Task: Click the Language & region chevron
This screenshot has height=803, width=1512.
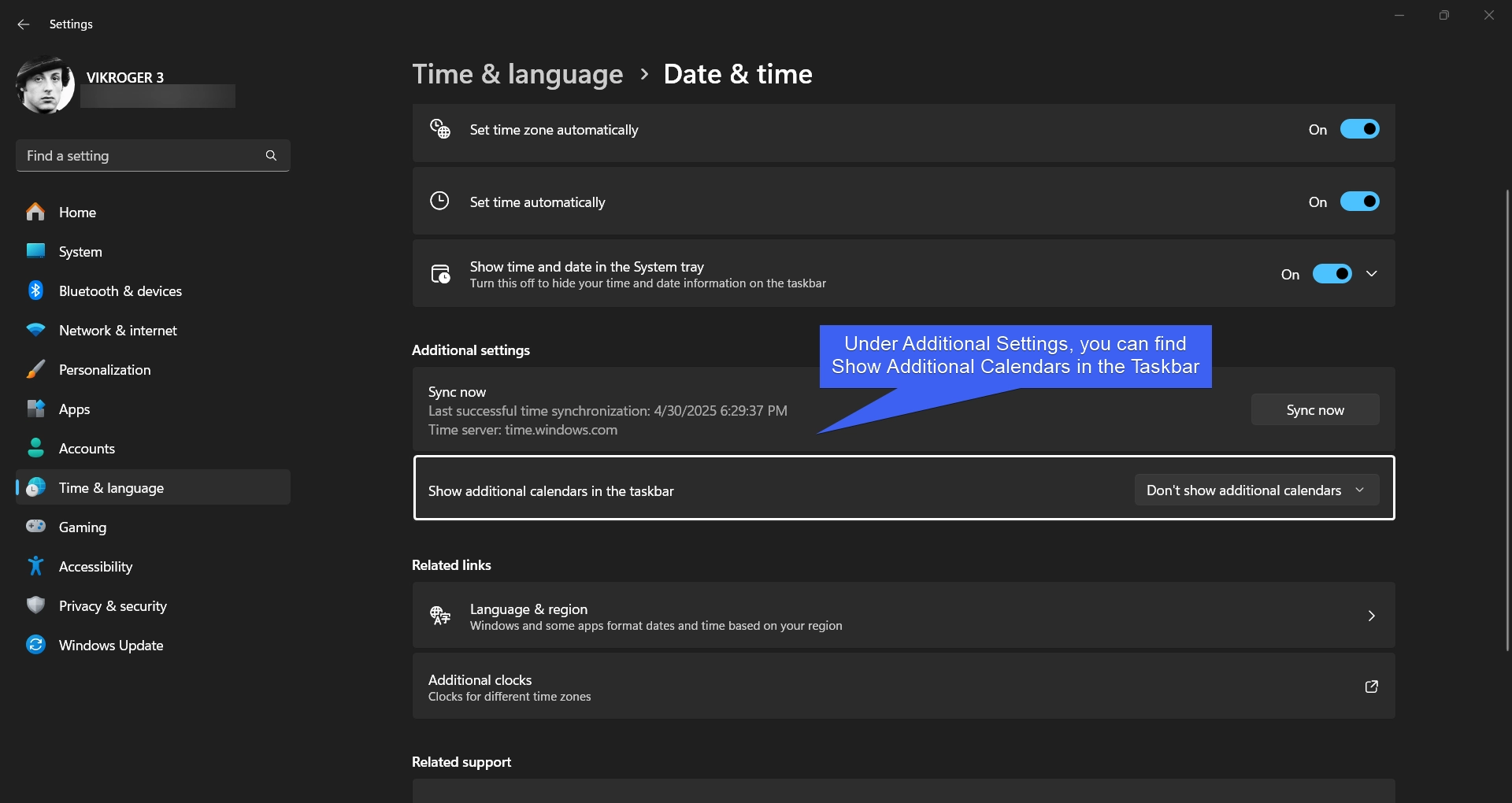Action: point(1371,616)
